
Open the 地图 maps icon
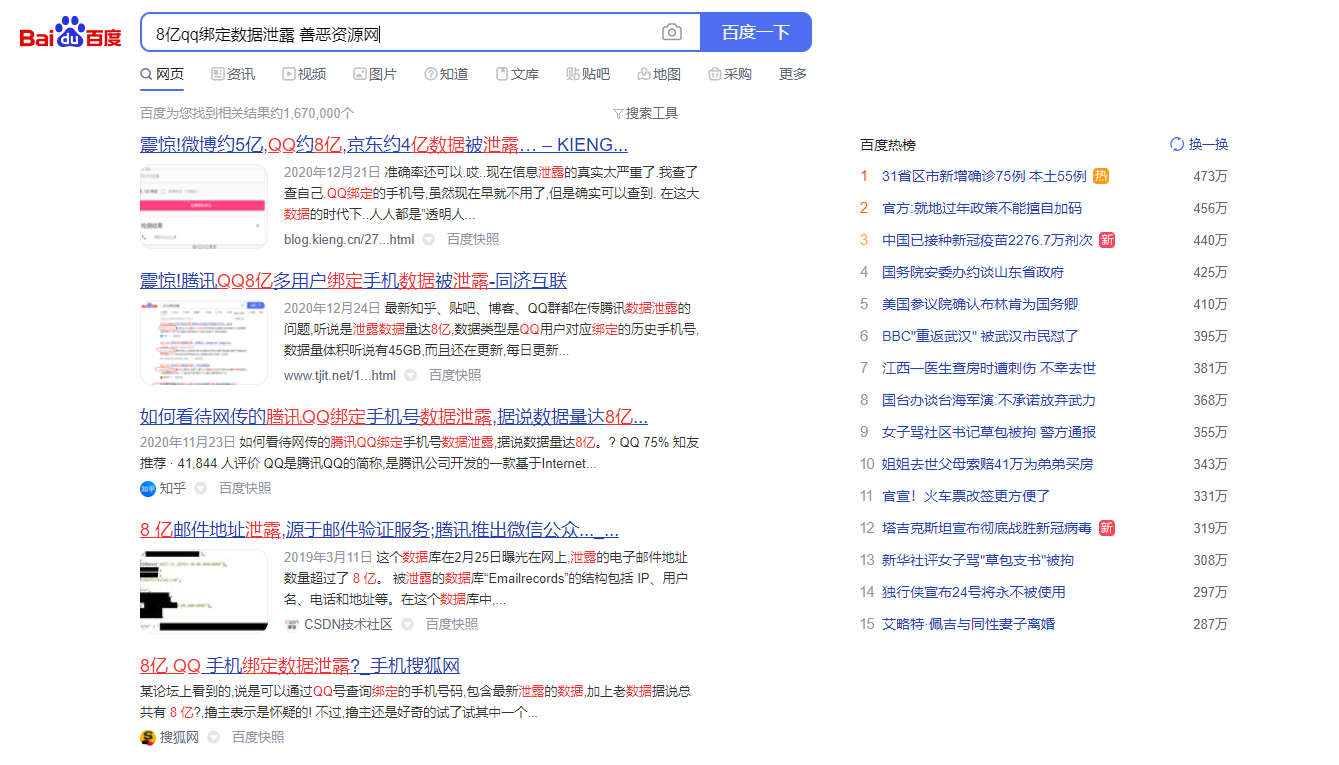(641, 73)
